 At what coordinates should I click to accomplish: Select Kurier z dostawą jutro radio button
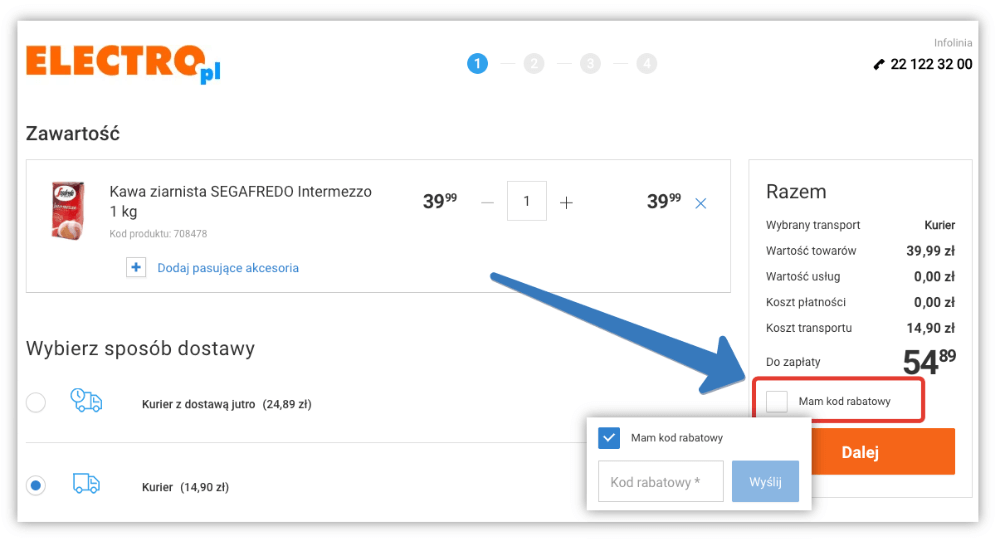[36, 403]
